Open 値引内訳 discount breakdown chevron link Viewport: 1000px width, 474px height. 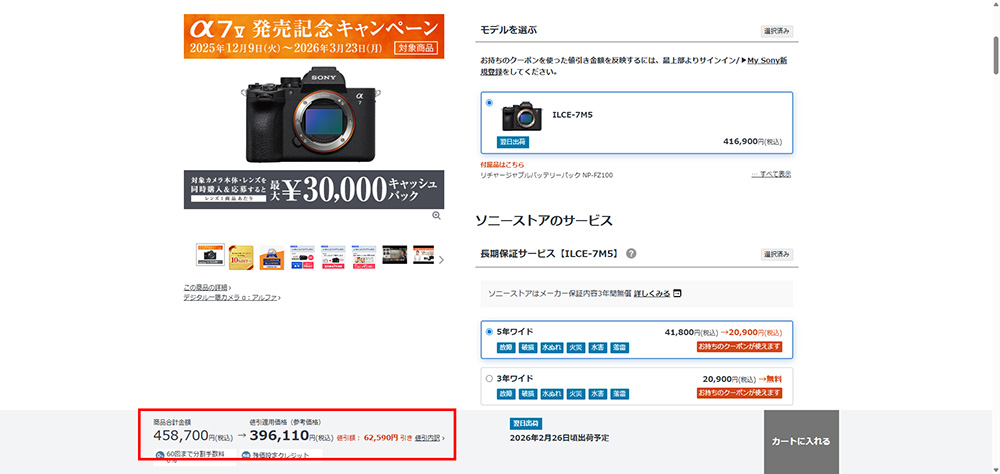pyautogui.click(x=430, y=438)
